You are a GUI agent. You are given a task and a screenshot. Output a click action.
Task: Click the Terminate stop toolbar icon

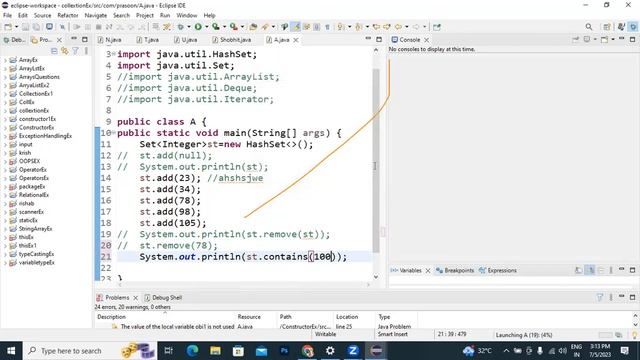coord(98,27)
